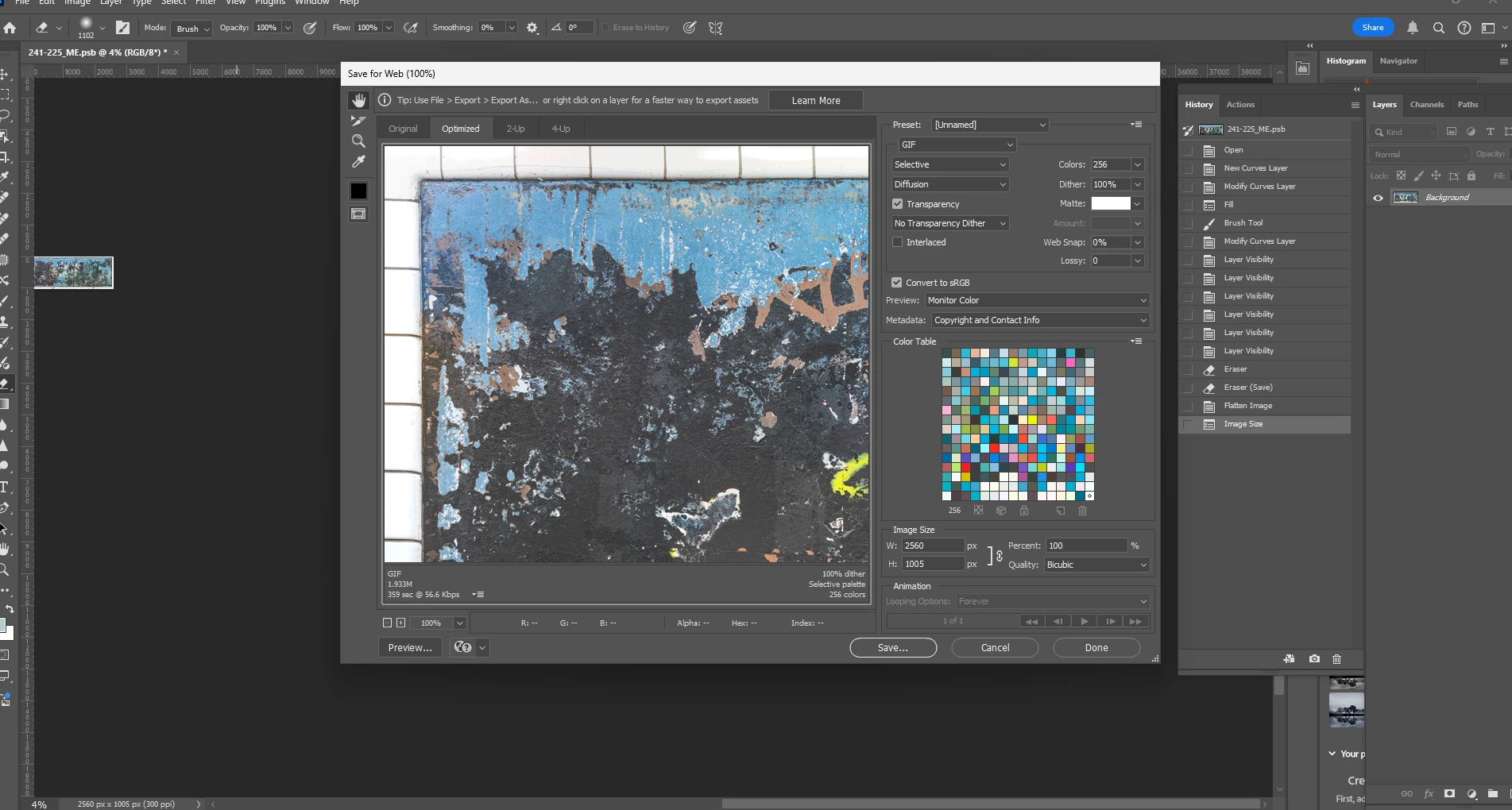Switch to the Channels tab
1512x810 pixels.
[1427, 105]
